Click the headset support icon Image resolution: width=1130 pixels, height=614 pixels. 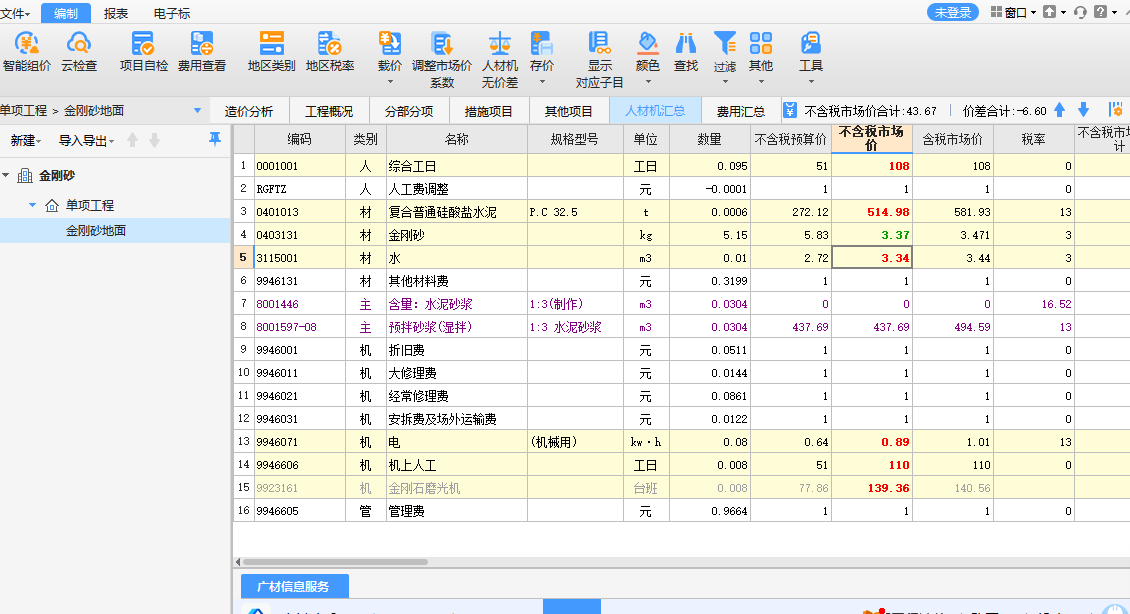click(x=1080, y=12)
